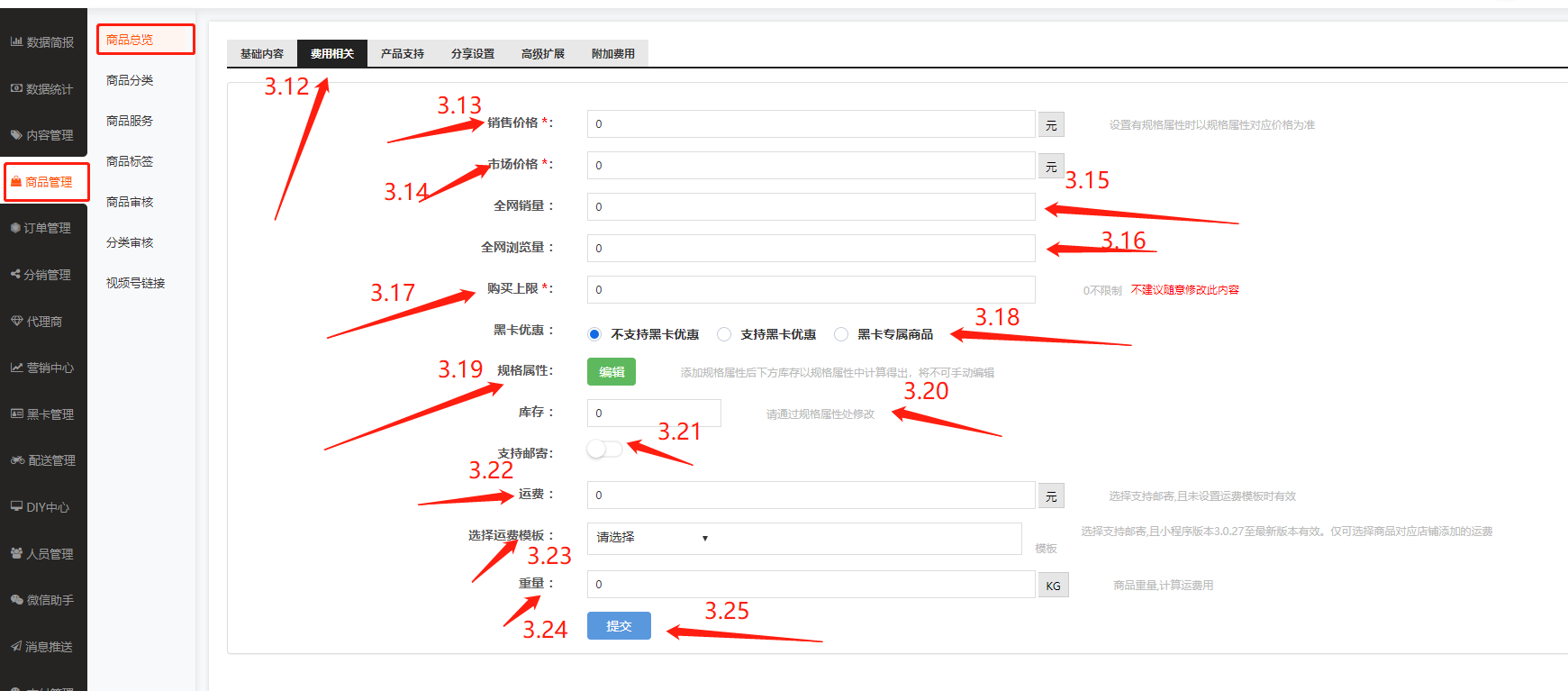
Task: Select the 支持黑卡优惠 radio button
Action: tap(724, 334)
